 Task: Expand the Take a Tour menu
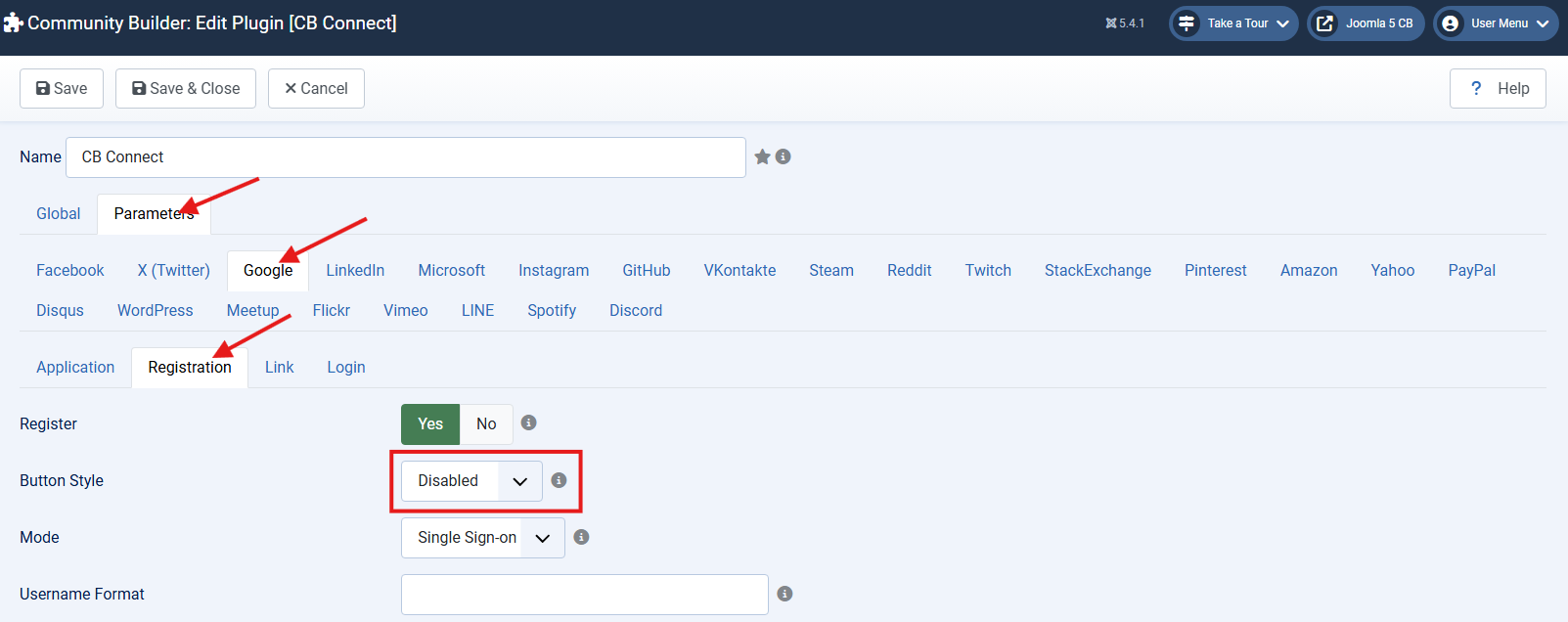click(1233, 23)
